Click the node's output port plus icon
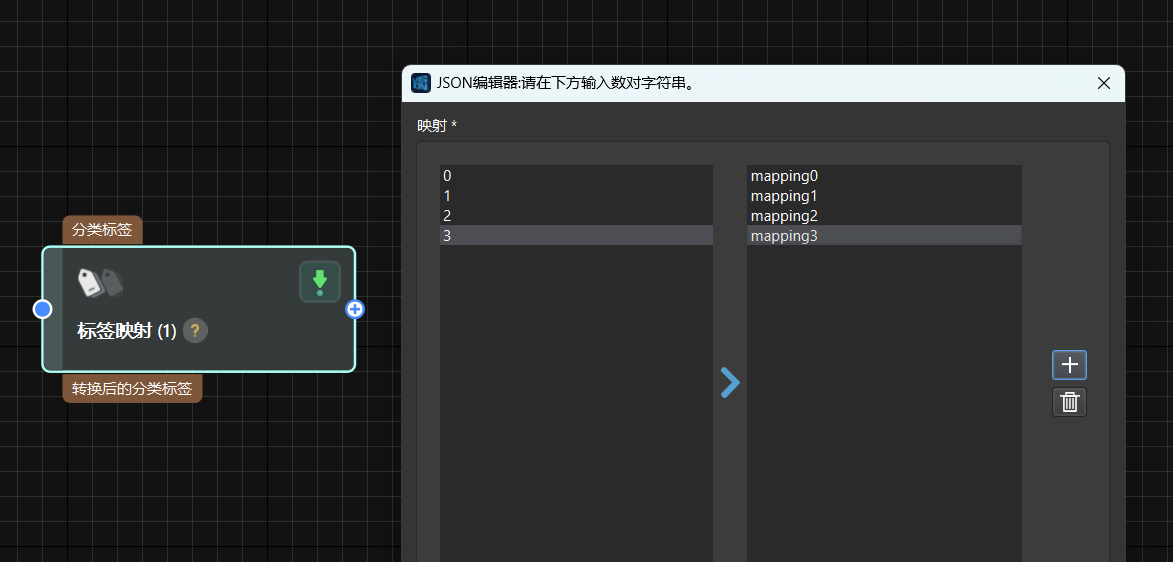 [355, 309]
